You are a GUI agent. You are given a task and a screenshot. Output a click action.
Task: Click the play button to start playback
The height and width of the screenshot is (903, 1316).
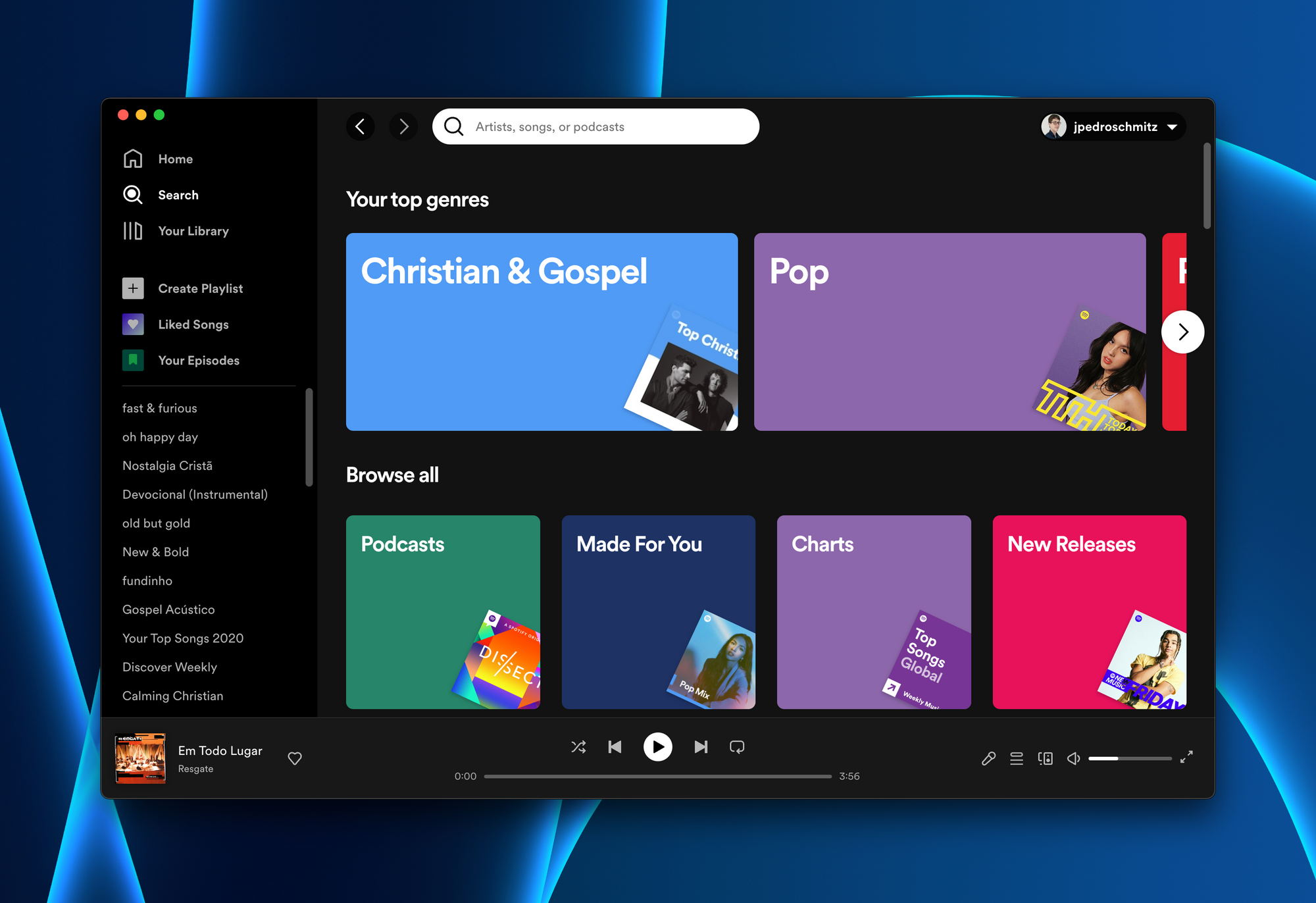click(x=657, y=746)
